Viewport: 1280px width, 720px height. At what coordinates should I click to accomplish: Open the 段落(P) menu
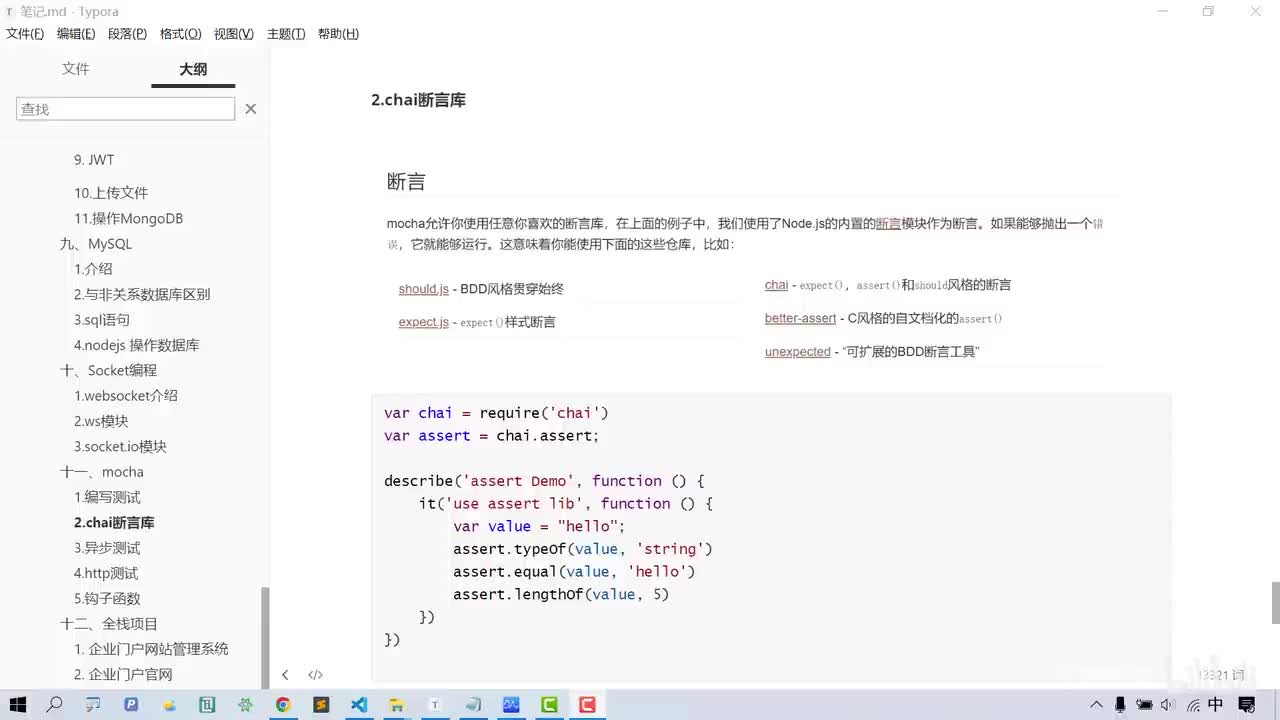pos(127,34)
